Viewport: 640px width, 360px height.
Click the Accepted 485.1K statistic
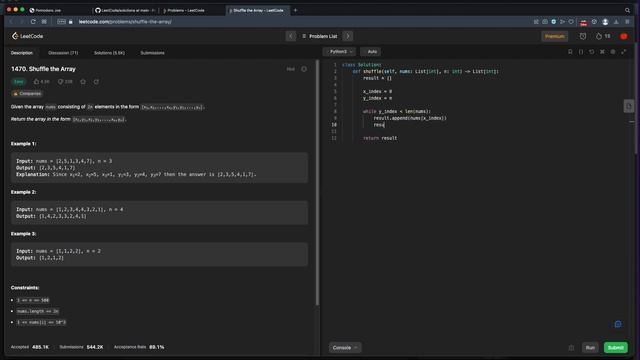tap(29, 347)
